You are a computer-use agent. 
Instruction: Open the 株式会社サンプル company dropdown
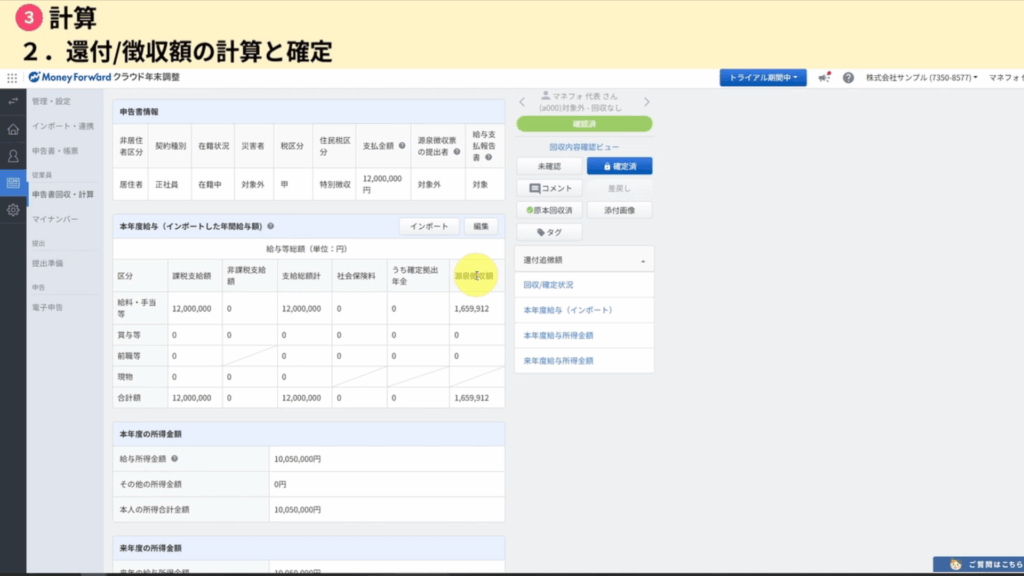(x=920, y=78)
